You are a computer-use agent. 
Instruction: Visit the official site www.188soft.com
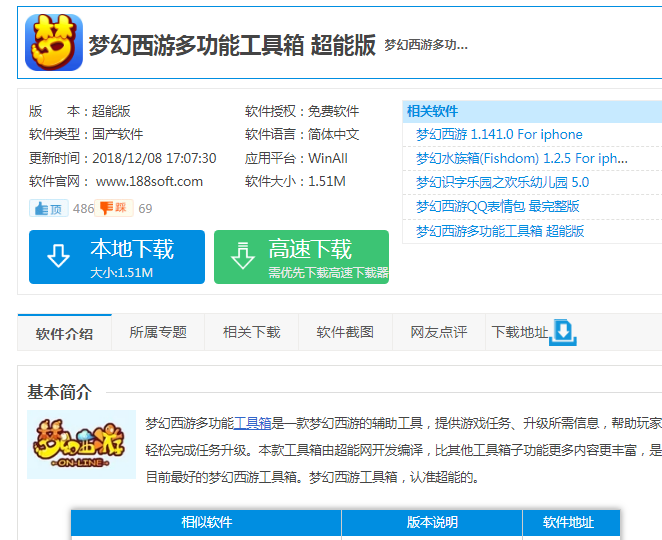tap(149, 182)
